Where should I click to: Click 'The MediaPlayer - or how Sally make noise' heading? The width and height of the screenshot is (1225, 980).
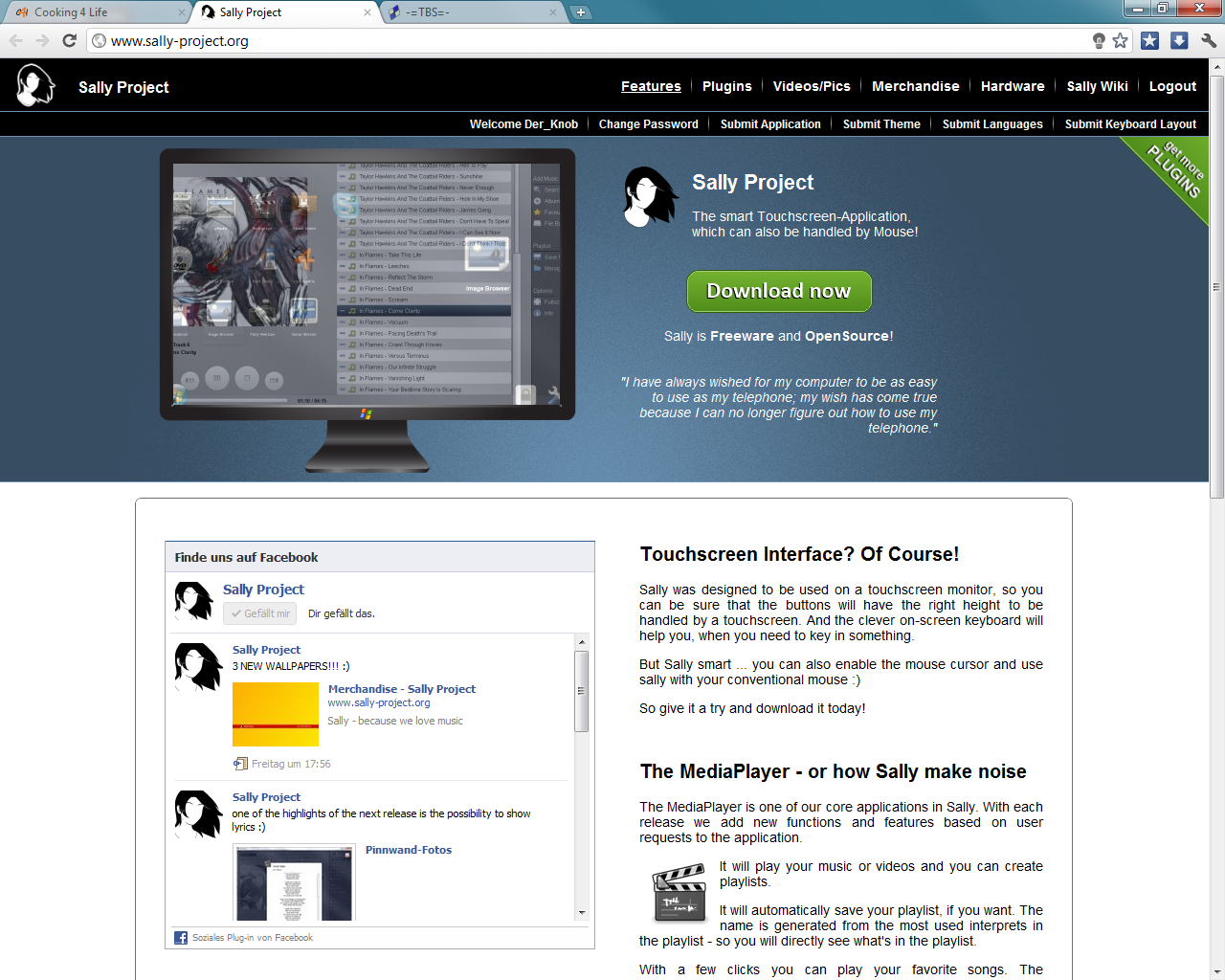(833, 771)
